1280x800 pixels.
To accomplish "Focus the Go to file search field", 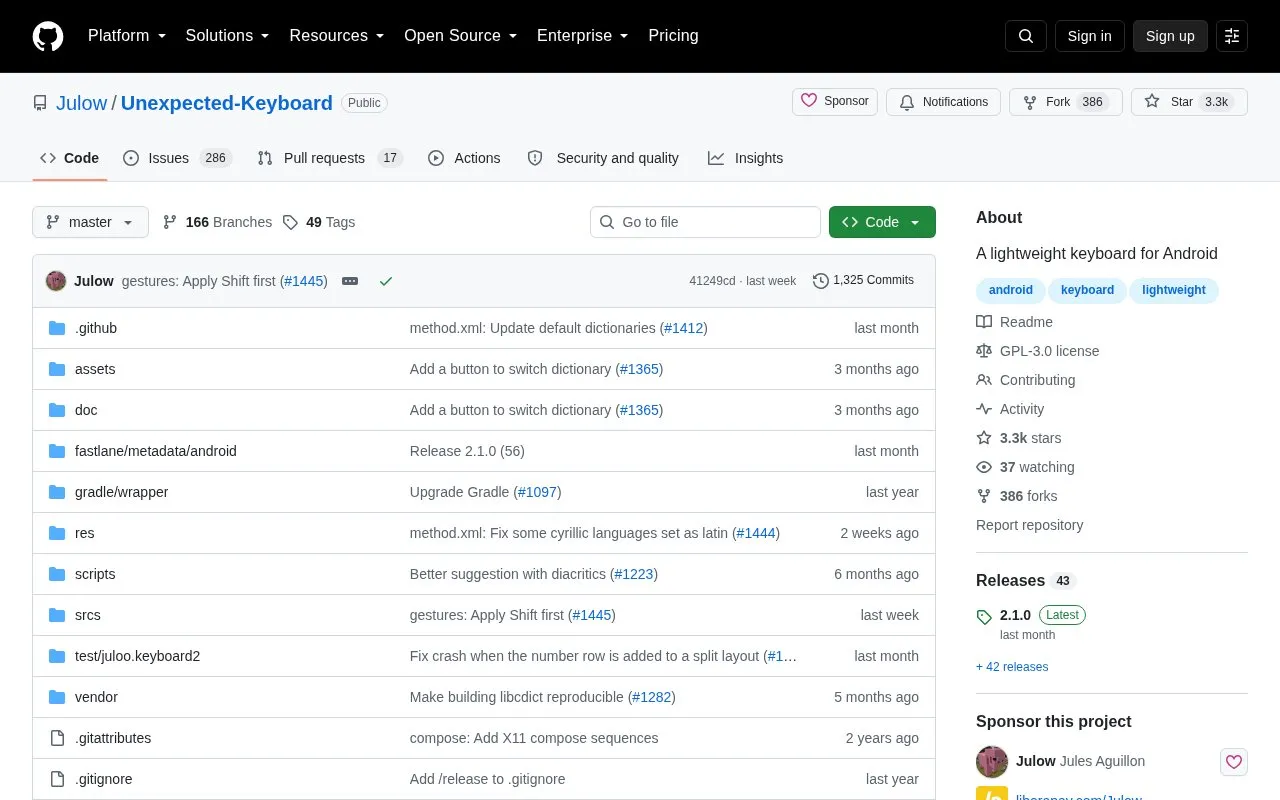I will click(x=705, y=222).
